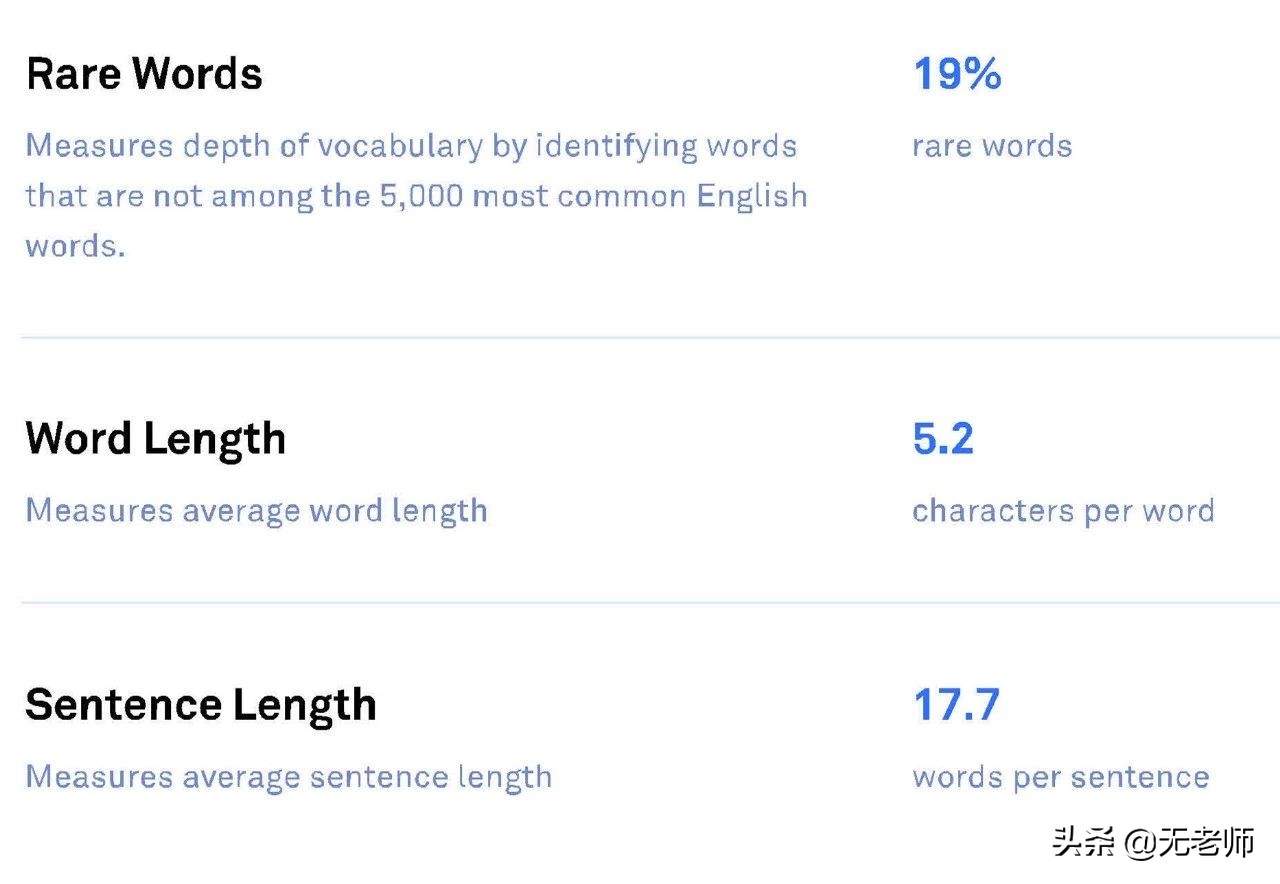
Task: Click the "characters per word" caption
Action: pos(1063,510)
